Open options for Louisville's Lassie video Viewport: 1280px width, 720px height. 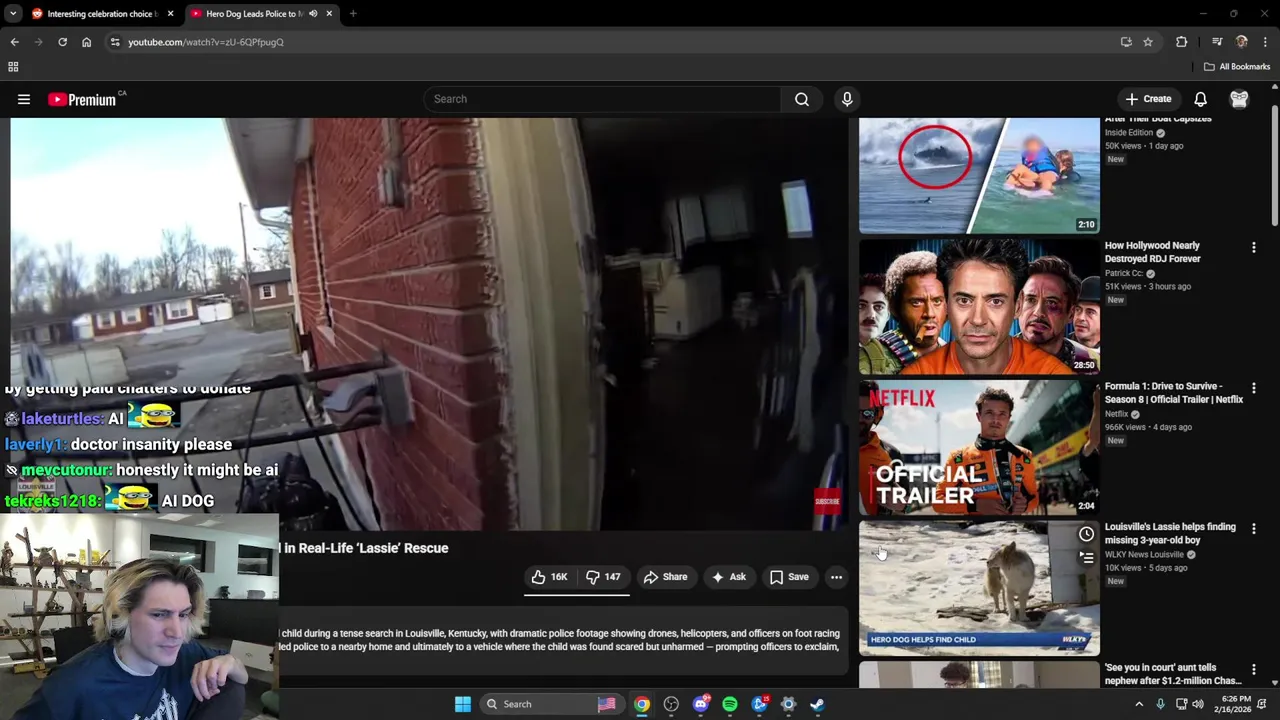pos(1253,529)
